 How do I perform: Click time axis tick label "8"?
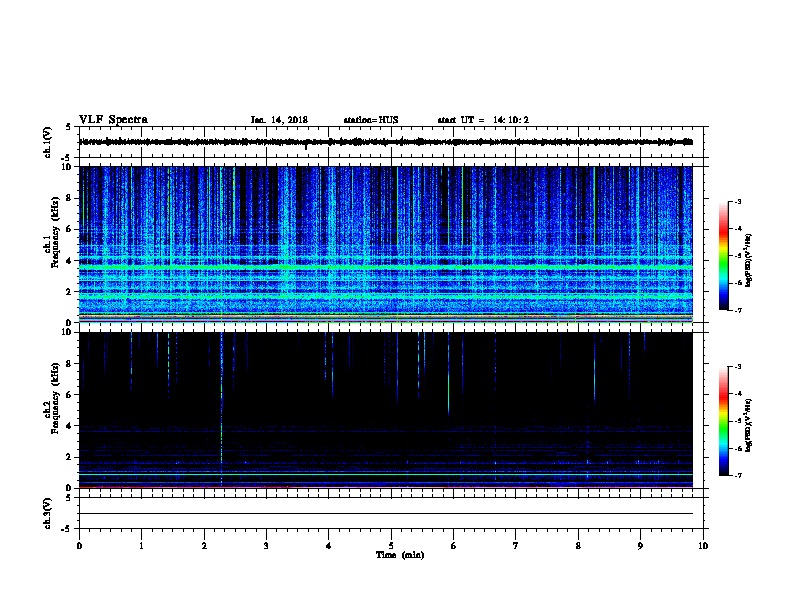578,545
